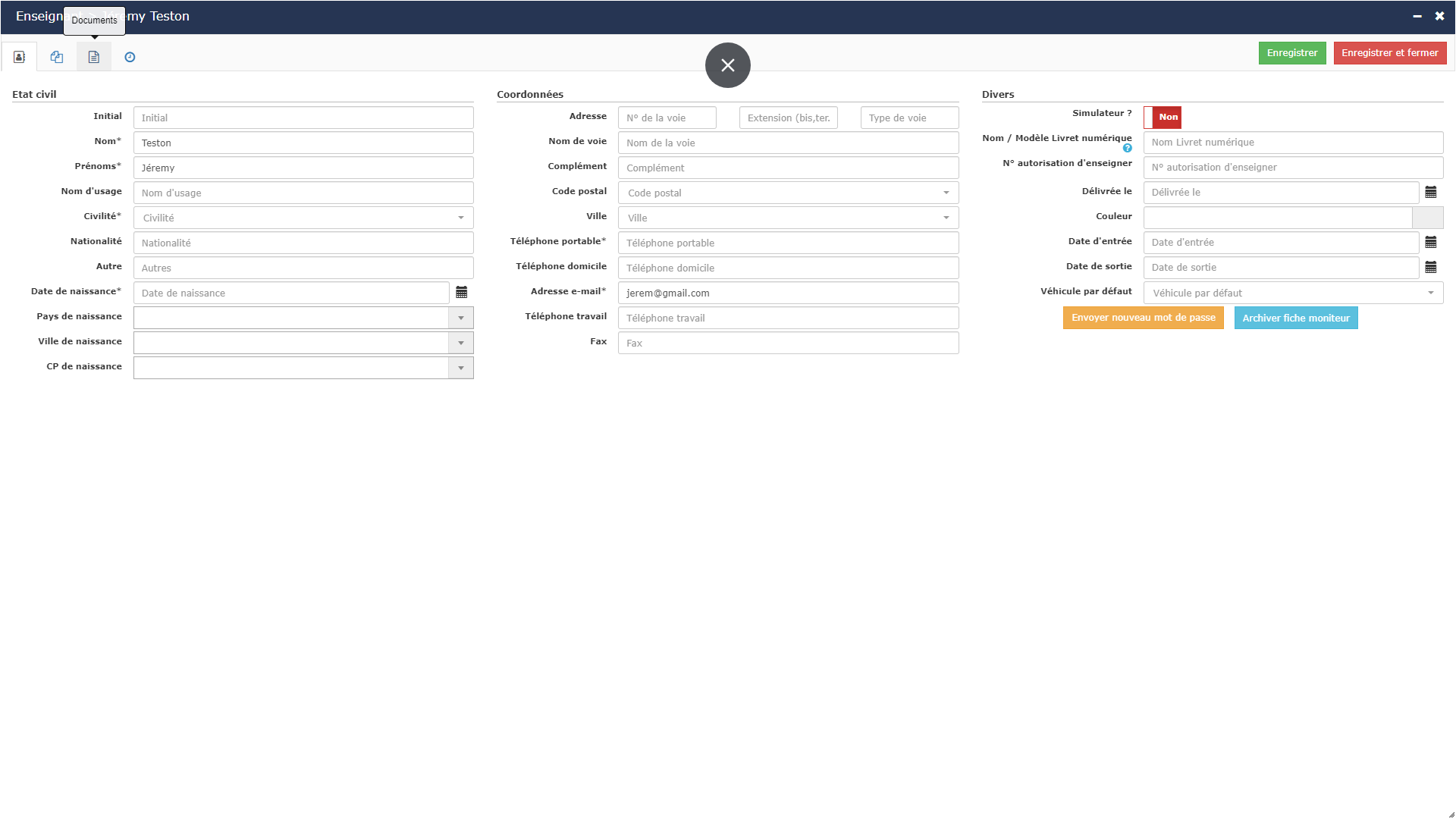The image size is (1456, 819).
Task: Open calendar for Délivrée le
Action: pyautogui.click(x=1431, y=192)
